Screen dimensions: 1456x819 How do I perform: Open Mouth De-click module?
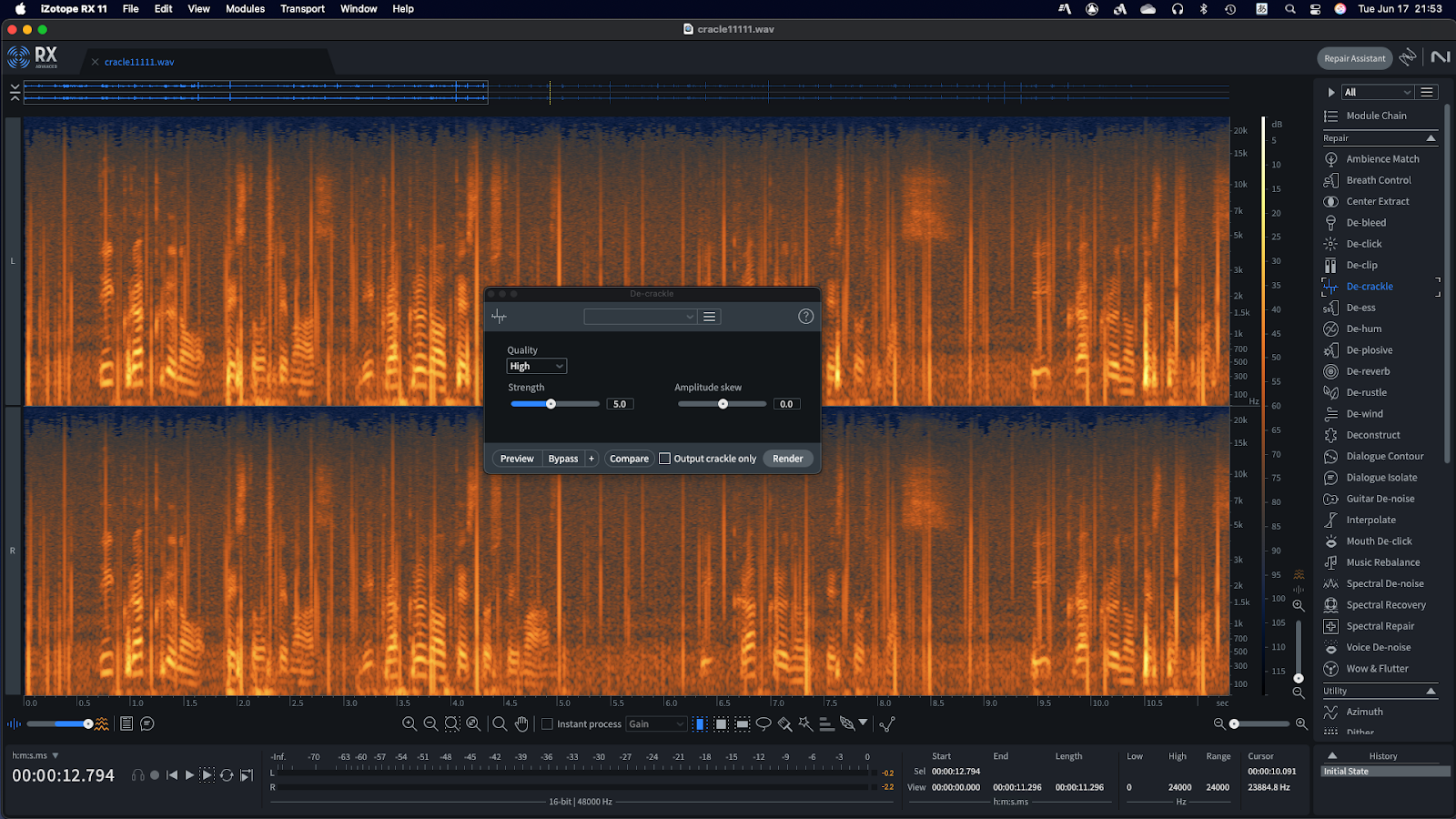1379,541
